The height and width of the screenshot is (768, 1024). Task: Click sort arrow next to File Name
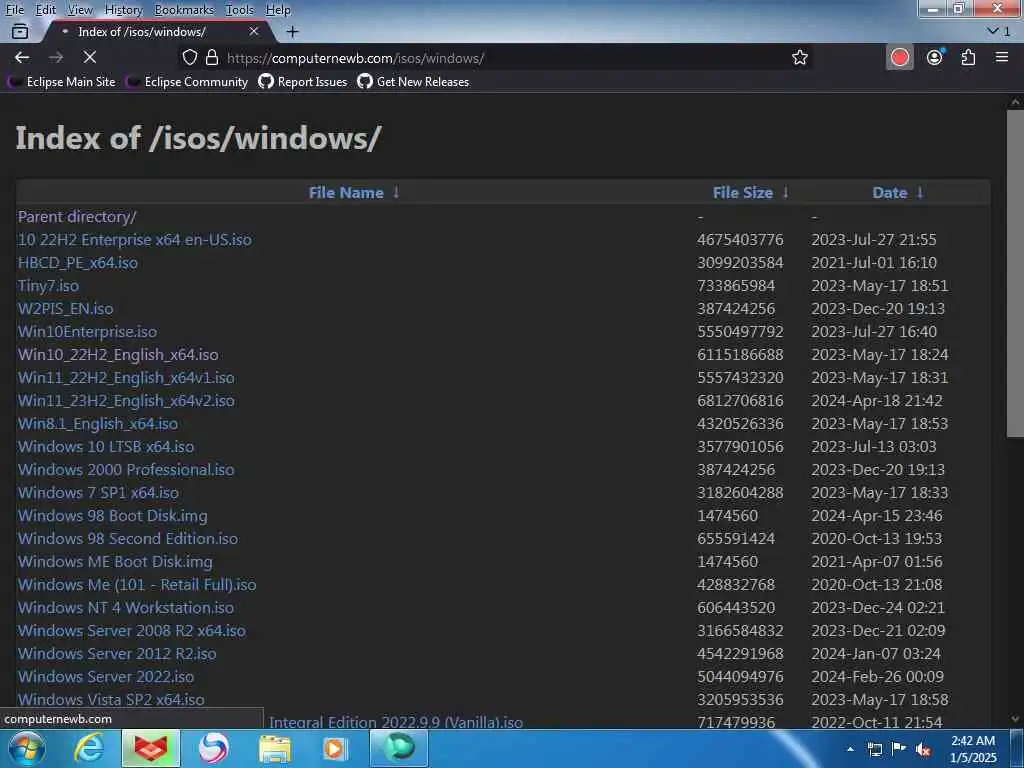(396, 192)
